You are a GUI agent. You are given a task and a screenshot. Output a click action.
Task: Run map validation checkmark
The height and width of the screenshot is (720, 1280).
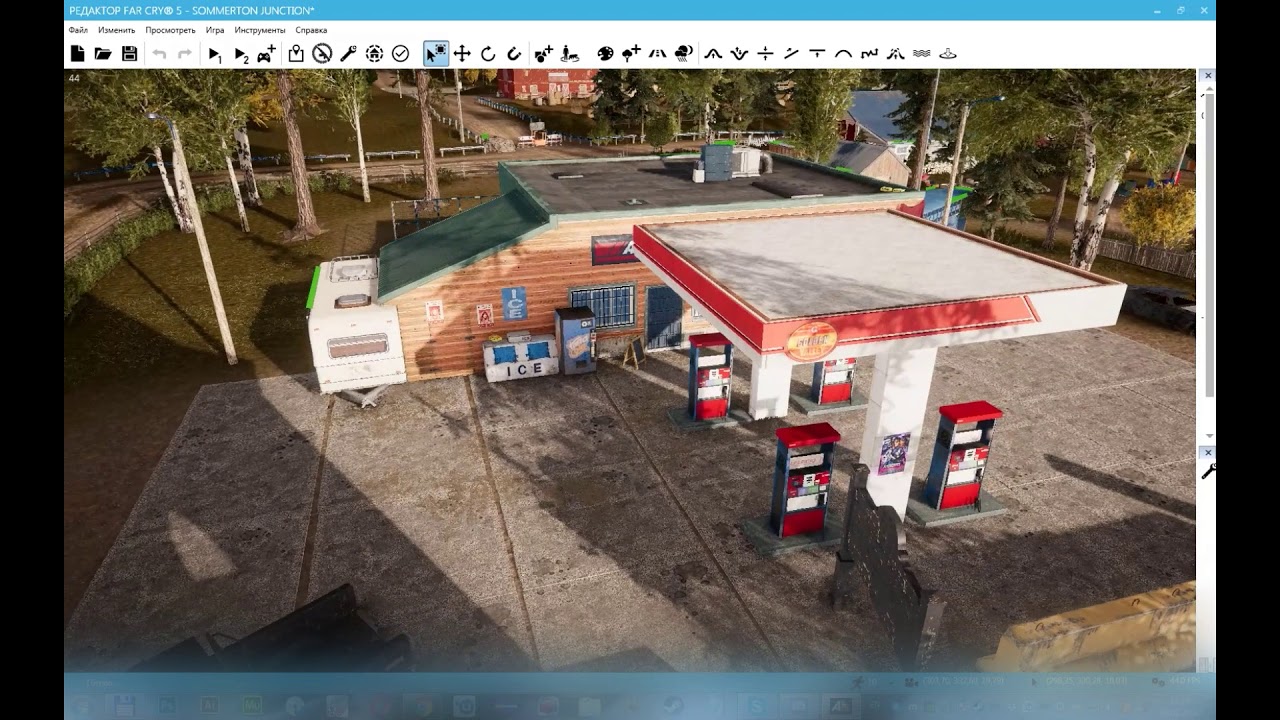(400, 54)
